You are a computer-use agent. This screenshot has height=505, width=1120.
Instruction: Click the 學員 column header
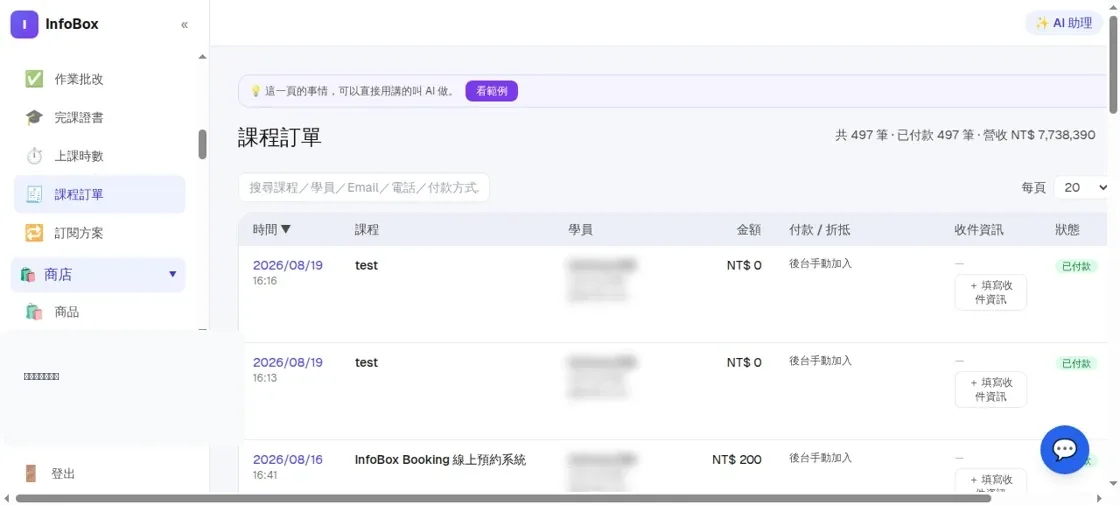coord(580,230)
